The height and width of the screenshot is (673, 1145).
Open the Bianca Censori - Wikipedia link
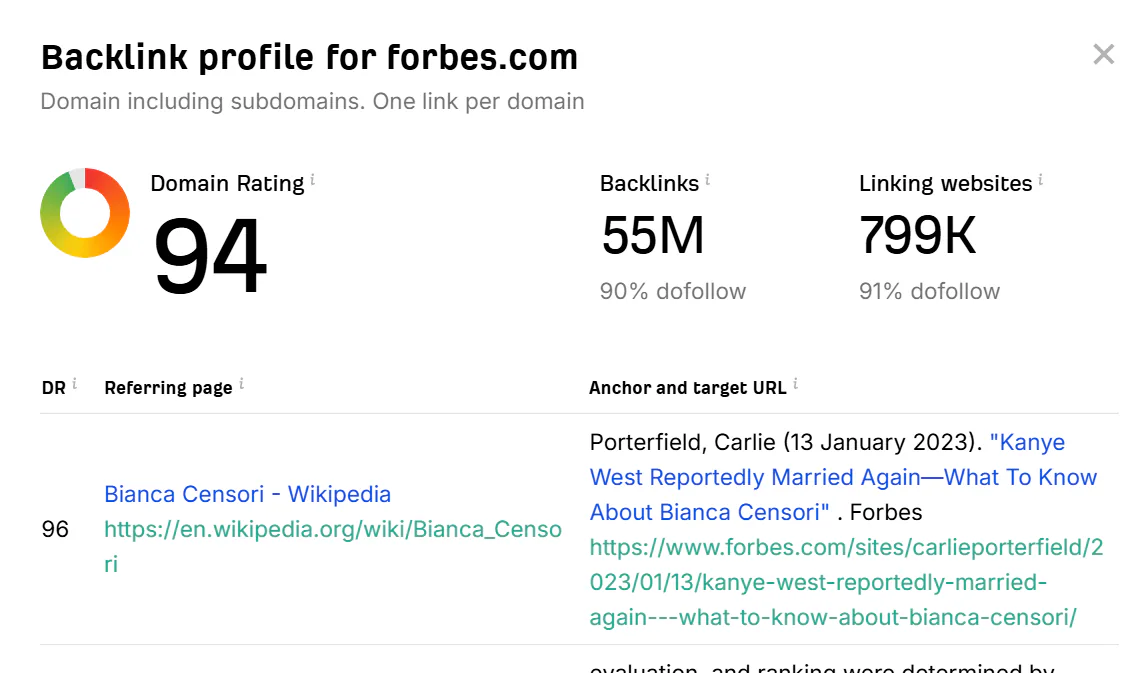[248, 494]
